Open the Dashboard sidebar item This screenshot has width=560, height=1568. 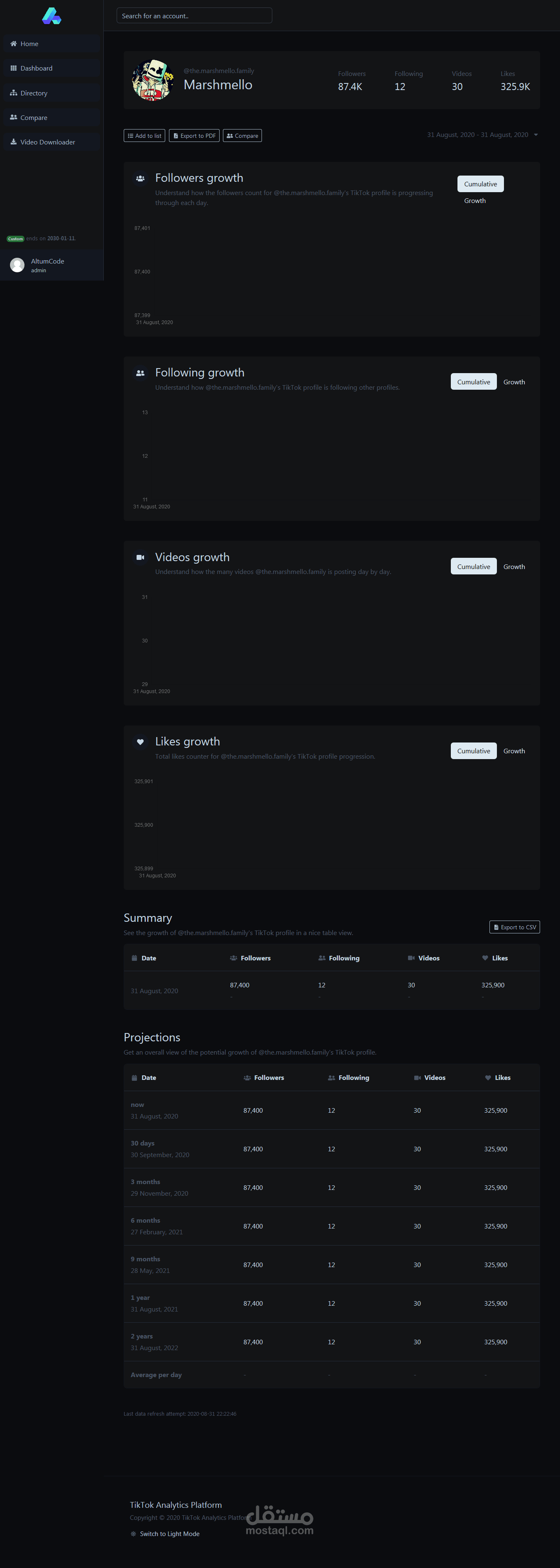coord(37,69)
